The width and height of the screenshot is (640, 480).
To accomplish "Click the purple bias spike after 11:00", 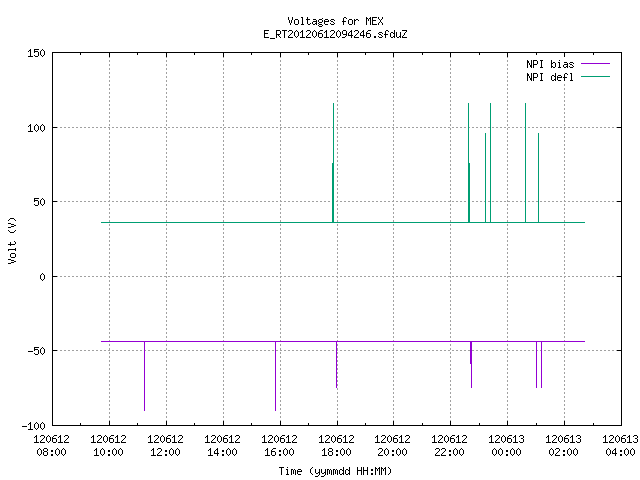I will 144,376.
